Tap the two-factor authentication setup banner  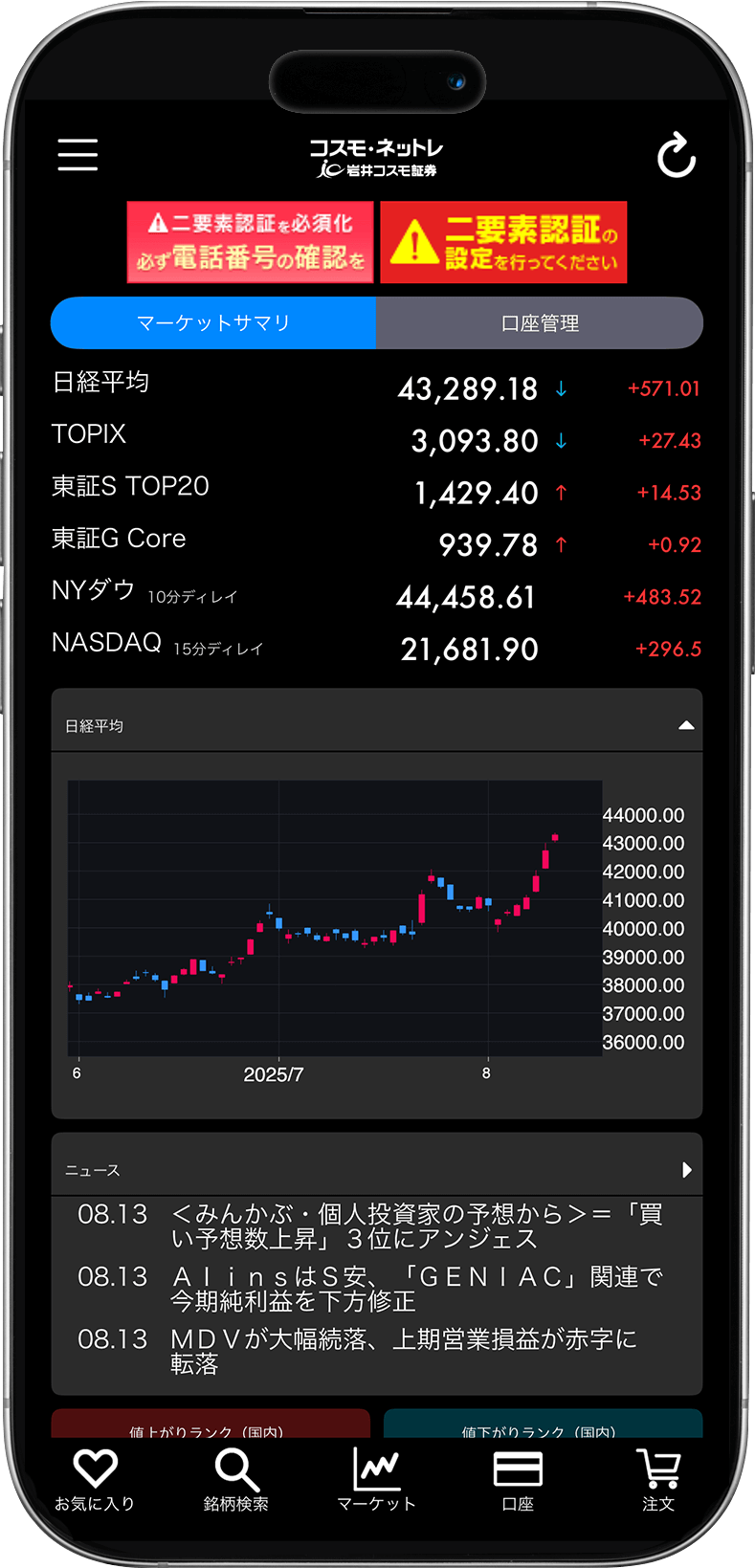click(x=503, y=242)
